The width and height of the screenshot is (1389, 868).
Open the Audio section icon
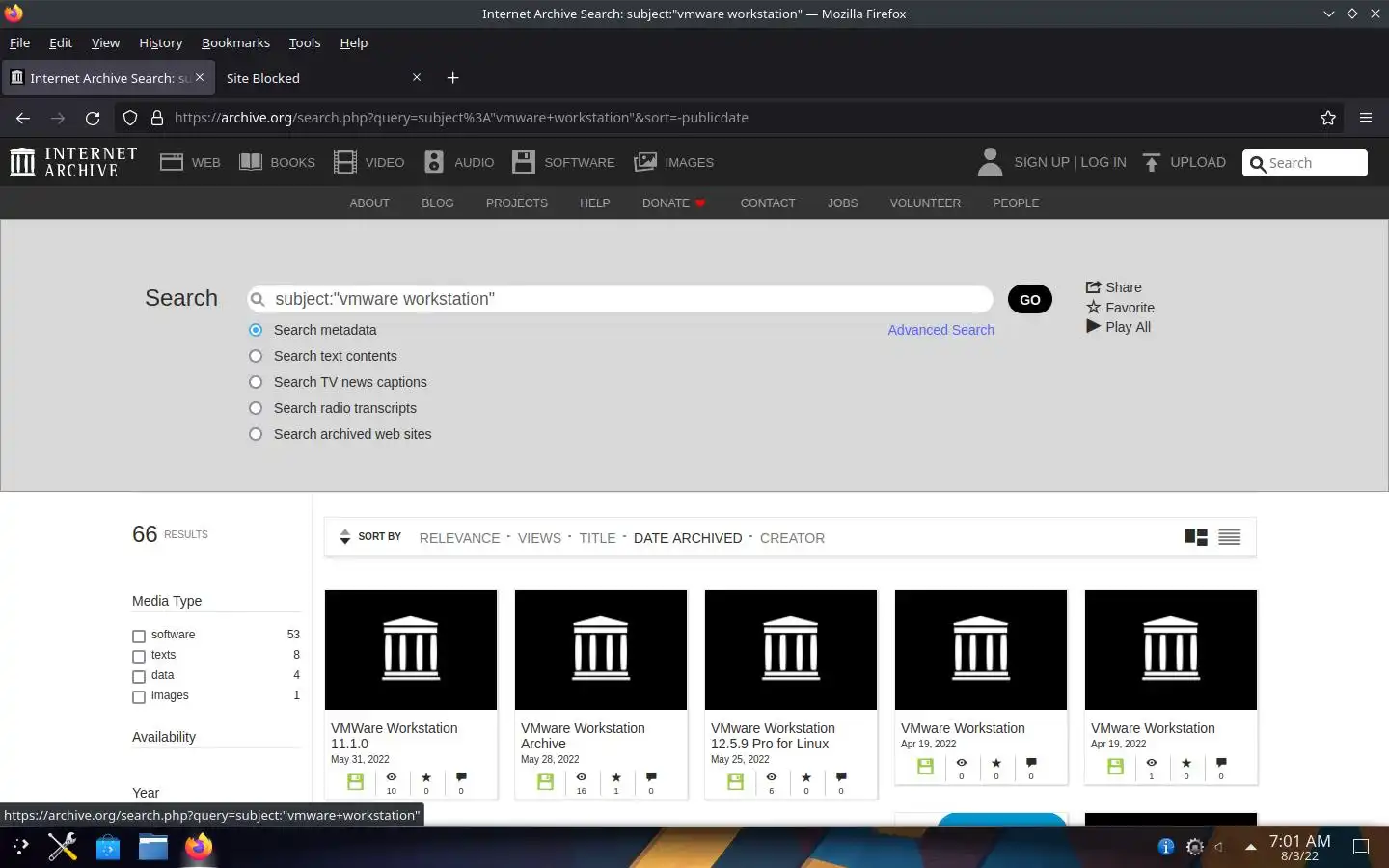click(434, 162)
